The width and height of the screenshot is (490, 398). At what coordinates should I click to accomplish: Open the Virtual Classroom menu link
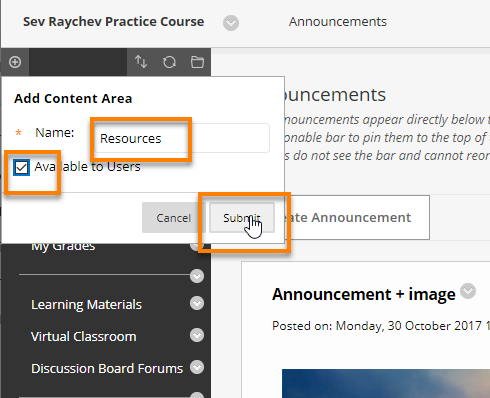pos(84,336)
